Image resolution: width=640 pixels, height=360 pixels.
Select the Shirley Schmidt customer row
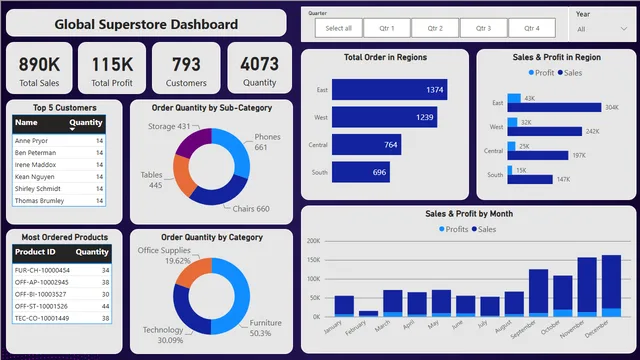click(x=59, y=189)
